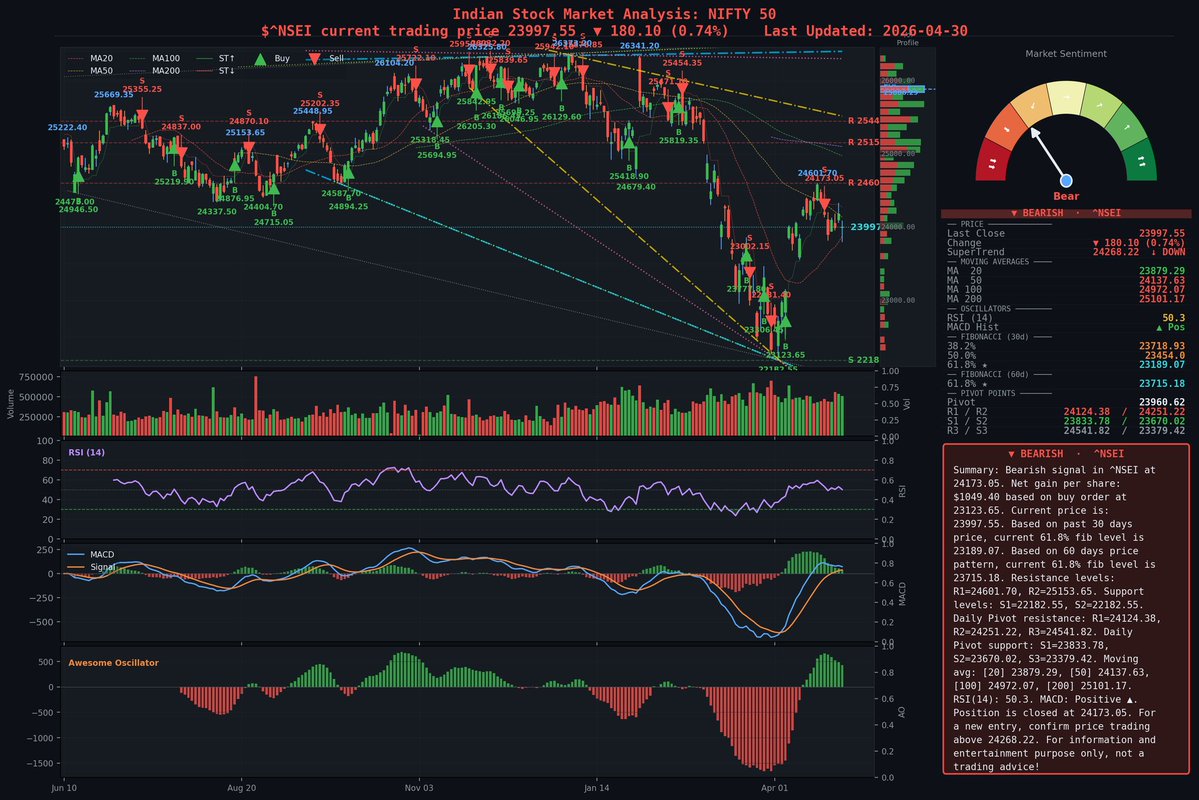This screenshot has width=1199, height=800.
Task: Click the RSI (14) panel label
Action: click(x=86, y=452)
